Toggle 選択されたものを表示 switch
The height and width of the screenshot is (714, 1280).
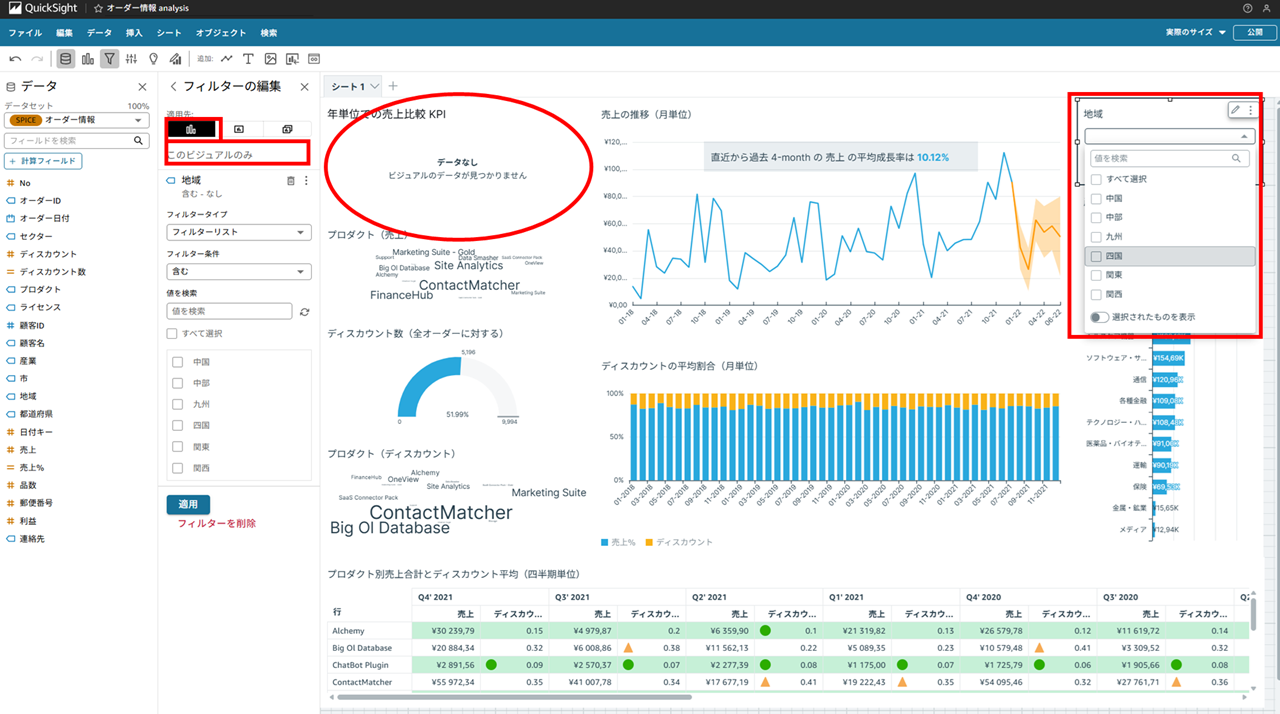pos(1099,317)
